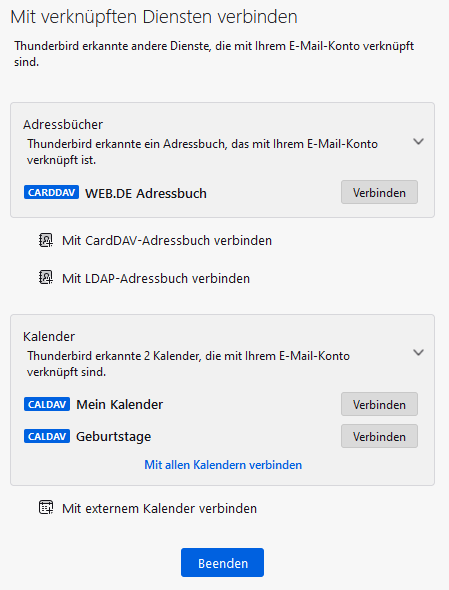
Task: Connect Geburtstage calendar with Verbinden button
Action: click(x=379, y=436)
